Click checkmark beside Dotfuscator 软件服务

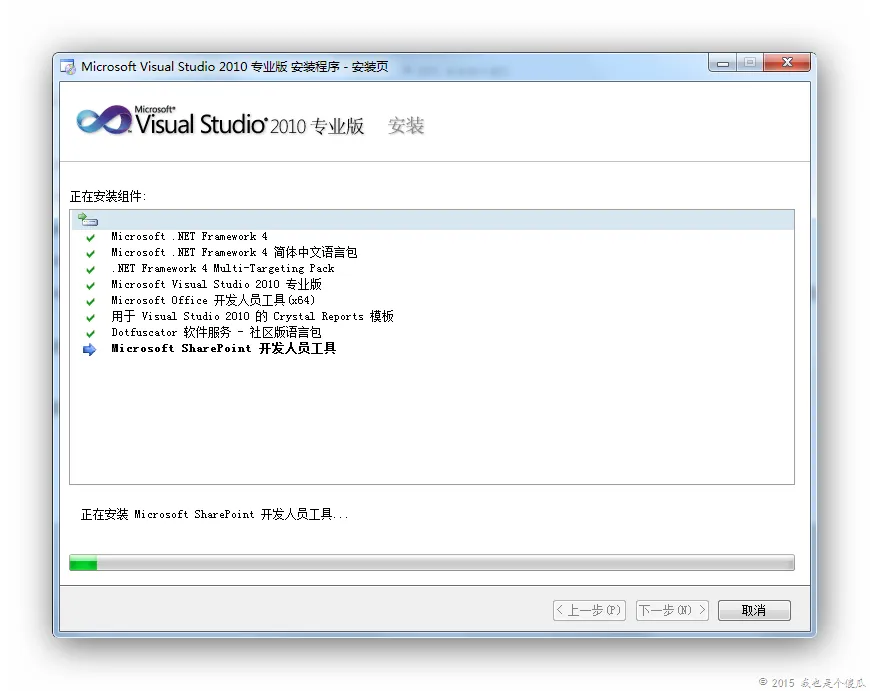coord(90,334)
